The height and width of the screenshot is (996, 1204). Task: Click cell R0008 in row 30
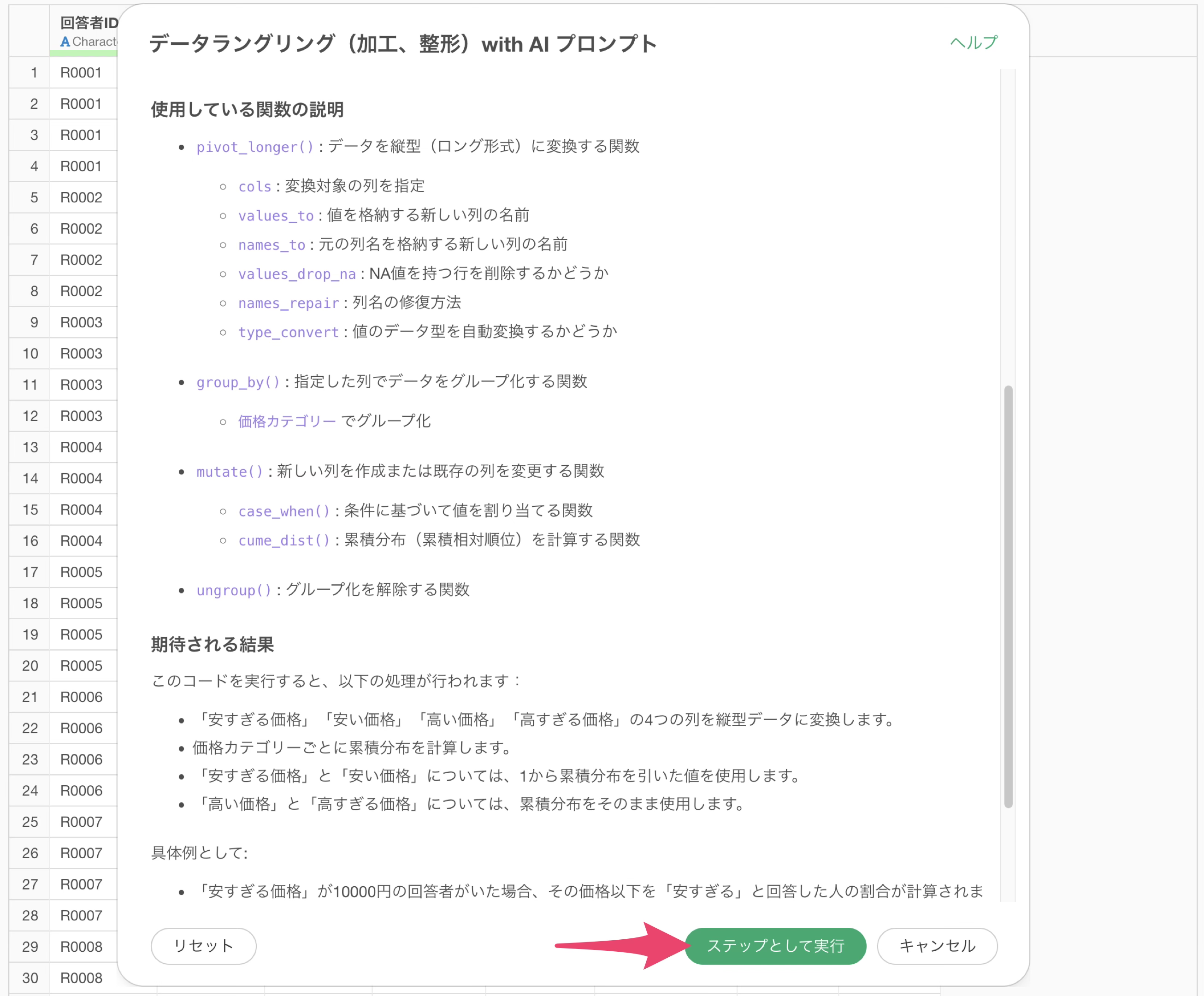pyautogui.click(x=82, y=978)
